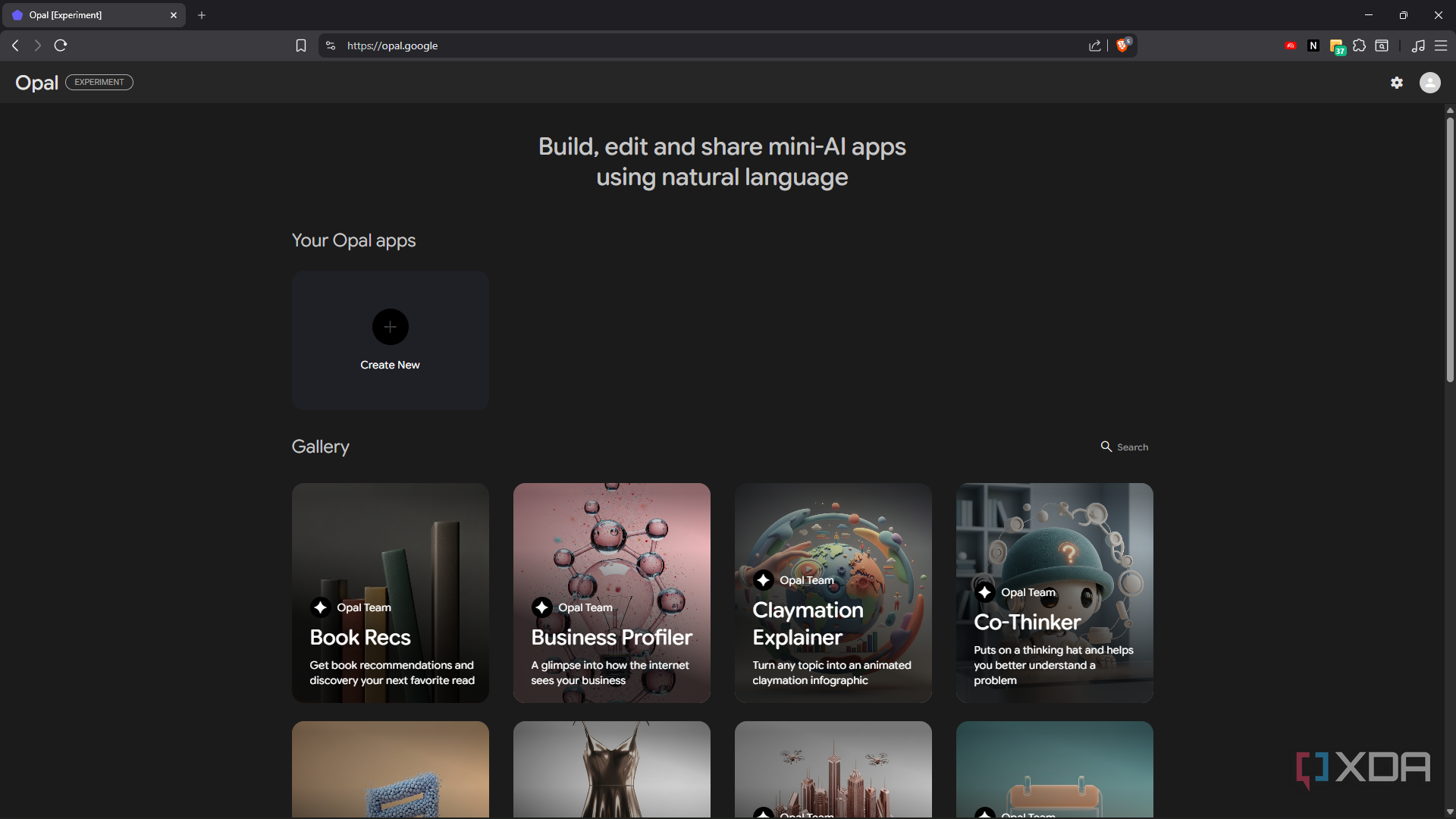Select the Claymation Explainer card
The image size is (1456, 819).
[833, 593]
